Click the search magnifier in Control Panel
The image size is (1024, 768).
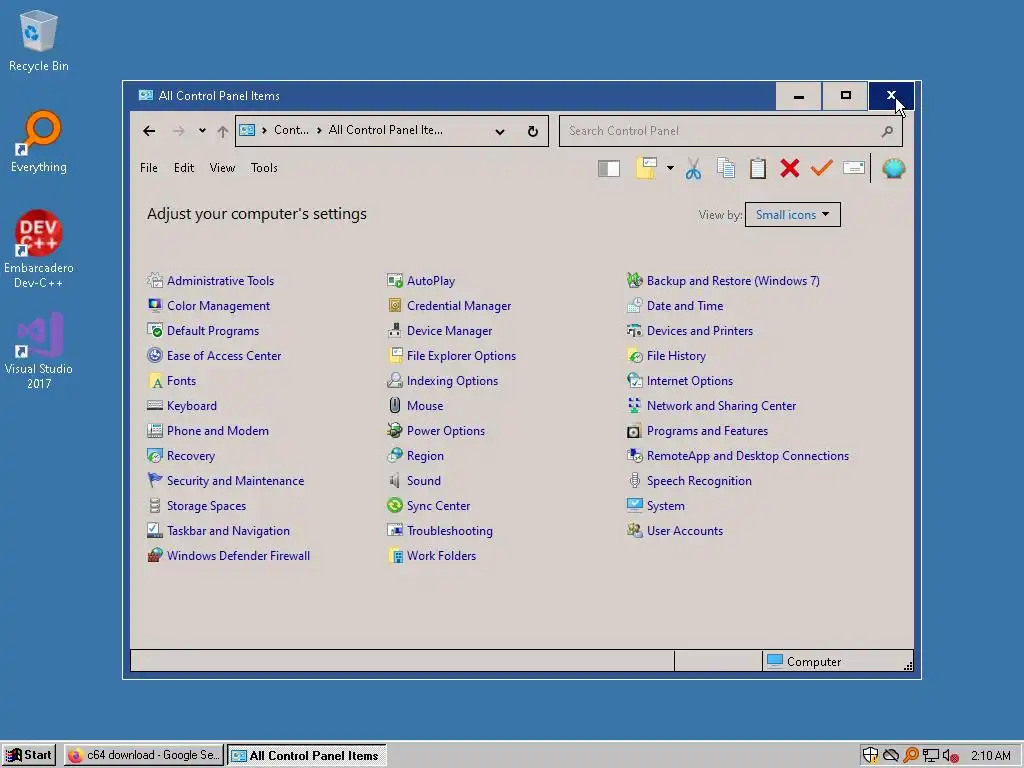click(887, 131)
